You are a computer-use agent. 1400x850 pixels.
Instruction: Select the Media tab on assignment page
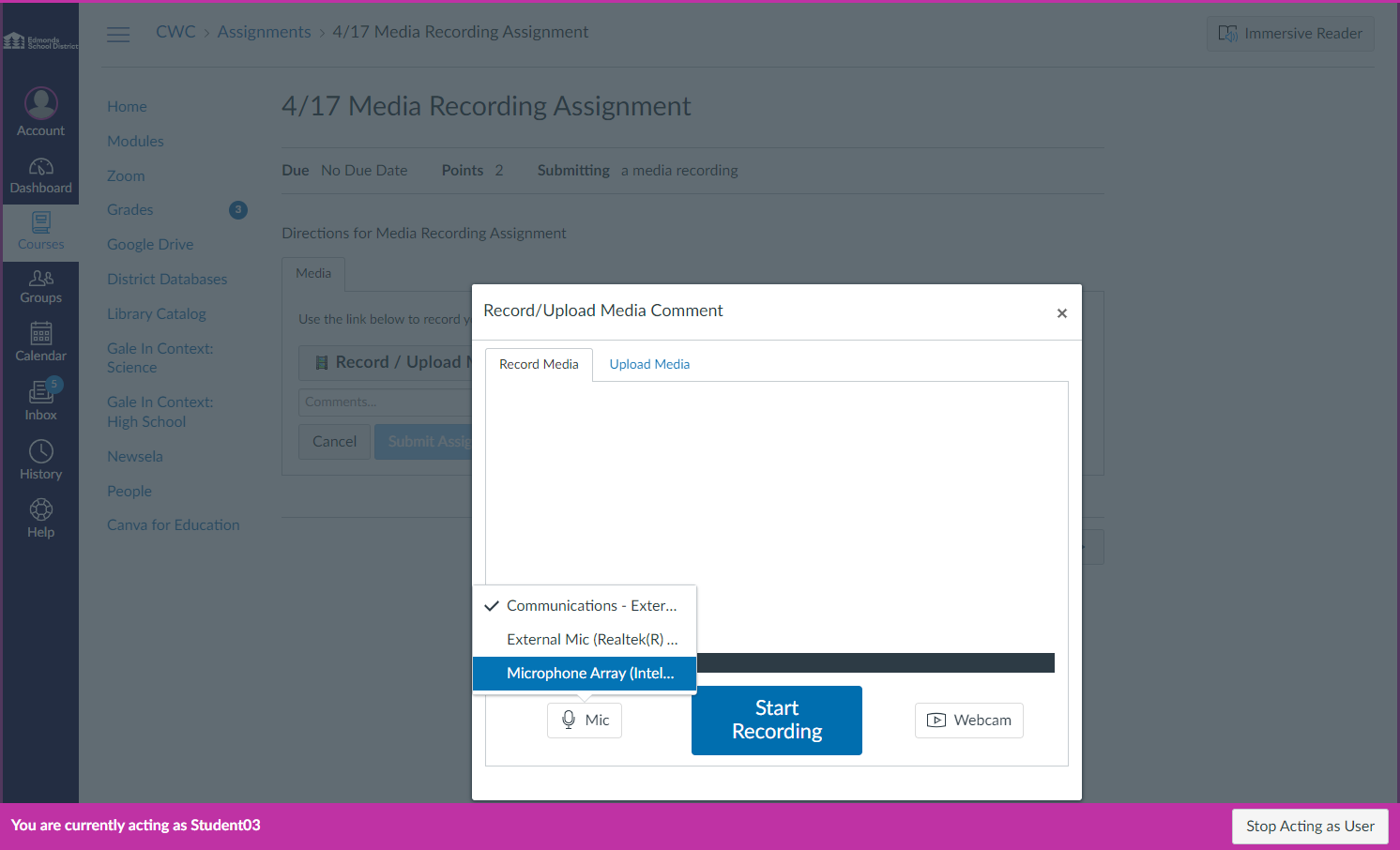point(313,274)
